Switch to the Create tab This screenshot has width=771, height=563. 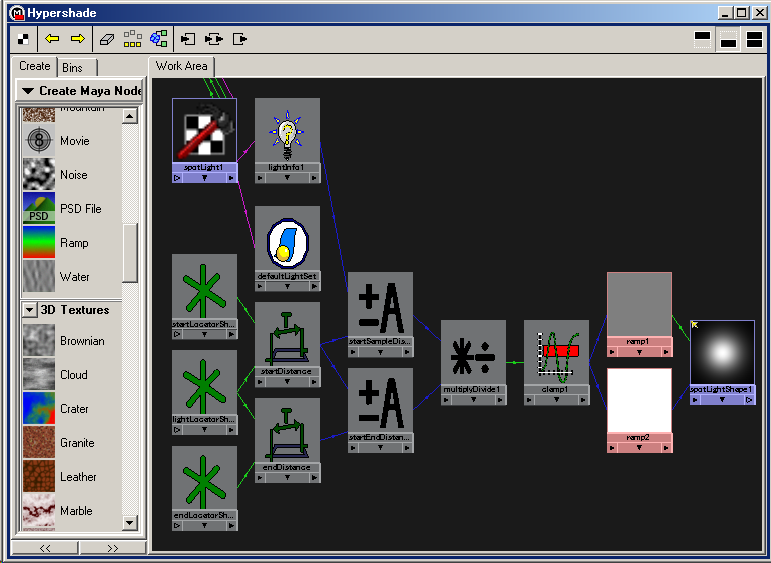[34, 66]
